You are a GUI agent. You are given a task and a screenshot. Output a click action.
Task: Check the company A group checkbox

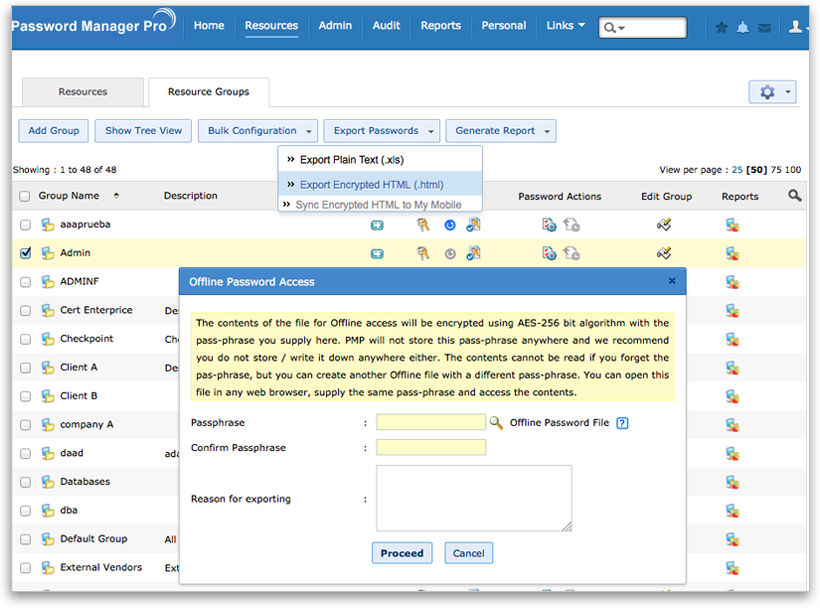pyautogui.click(x=25, y=425)
